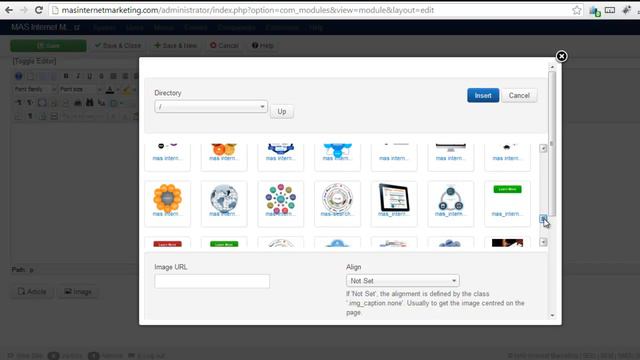640x360 pixels.
Task: Click the red Cancel toolbar button
Action: coord(224,46)
